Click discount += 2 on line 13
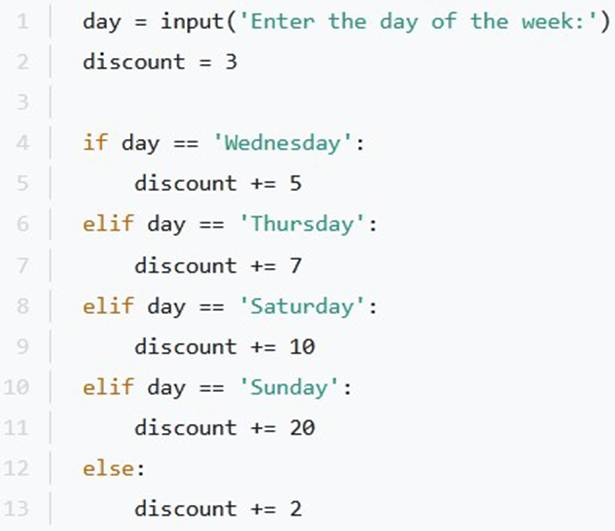The height and width of the screenshot is (531, 615). (218, 509)
